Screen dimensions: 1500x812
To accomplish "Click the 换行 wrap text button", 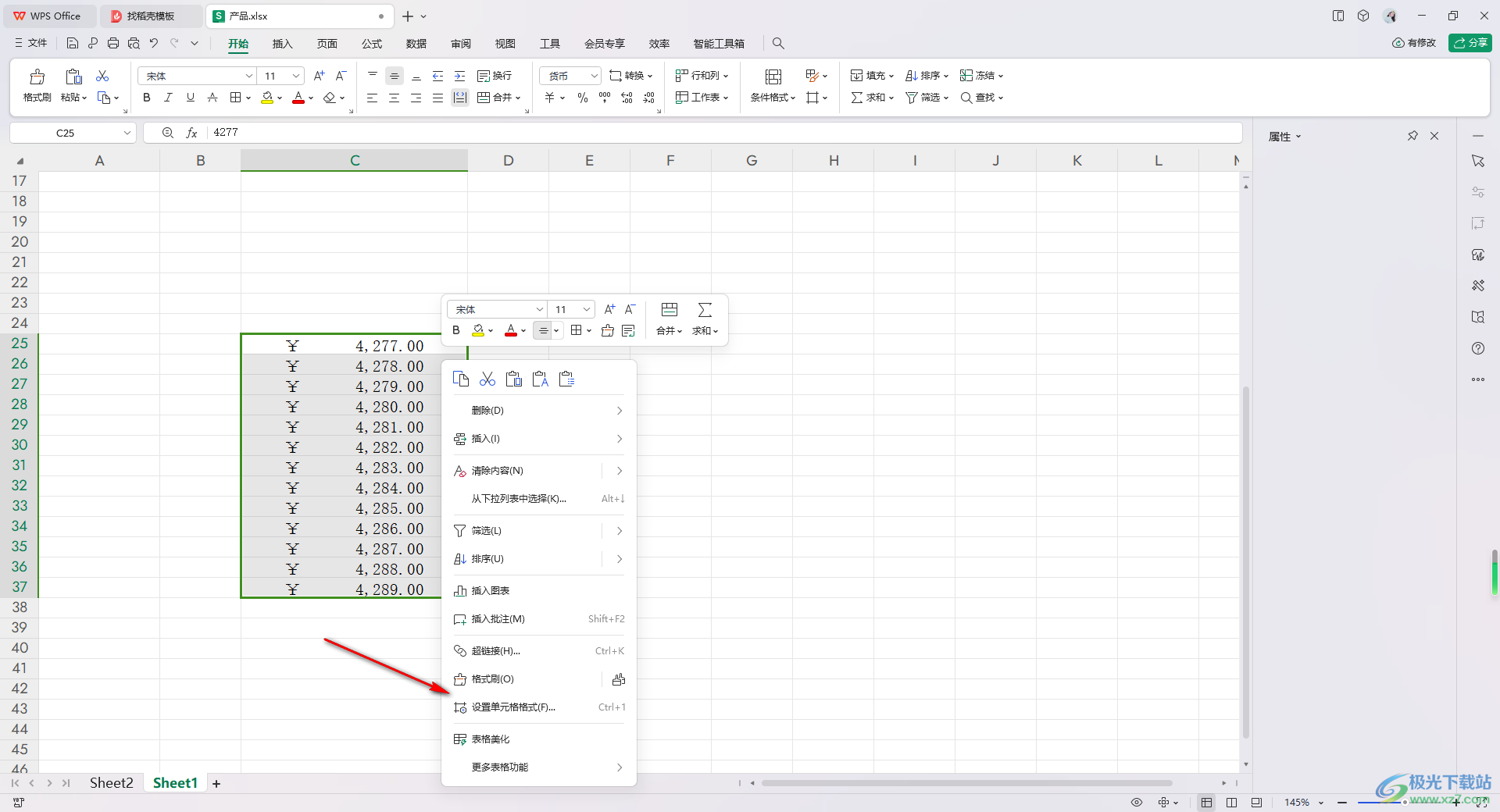I will click(495, 76).
